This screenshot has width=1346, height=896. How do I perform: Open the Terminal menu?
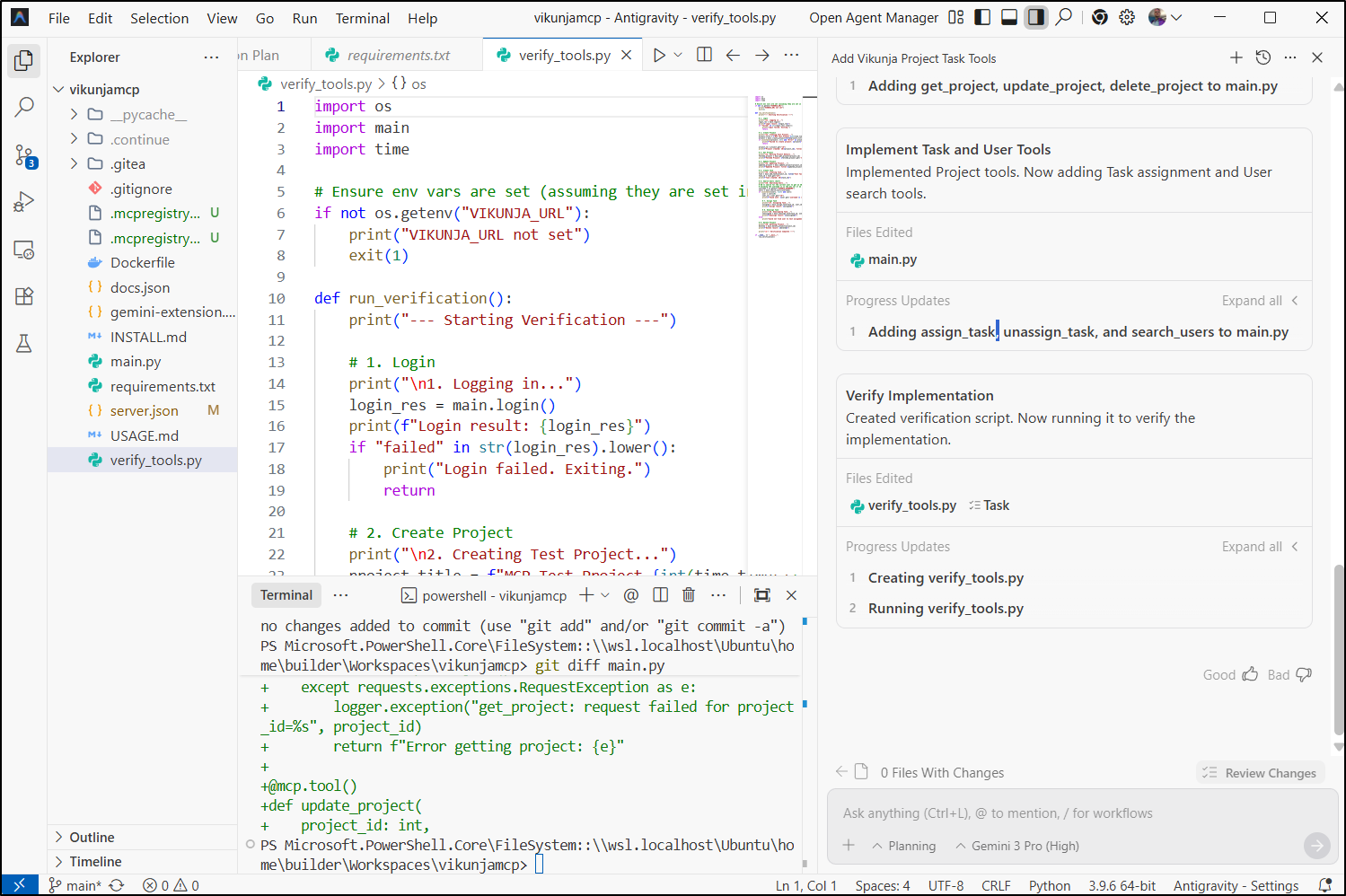[x=362, y=18]
